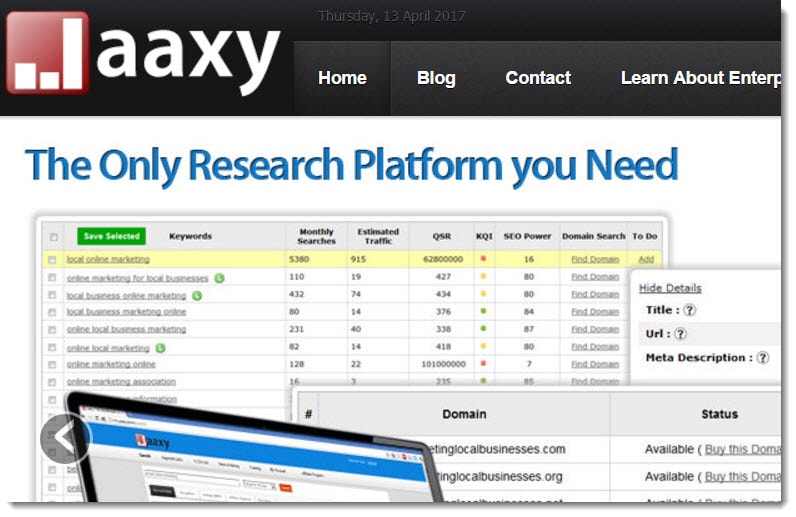Click the green Save Selected button
The width and height of the screenshot is (796, 517).
[111, 236]
